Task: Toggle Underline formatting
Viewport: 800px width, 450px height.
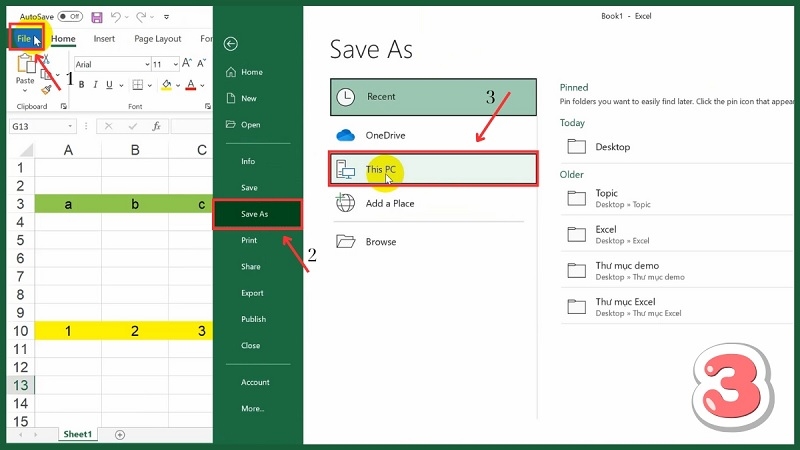Action: pyautogui.click(x=109, y=85)
